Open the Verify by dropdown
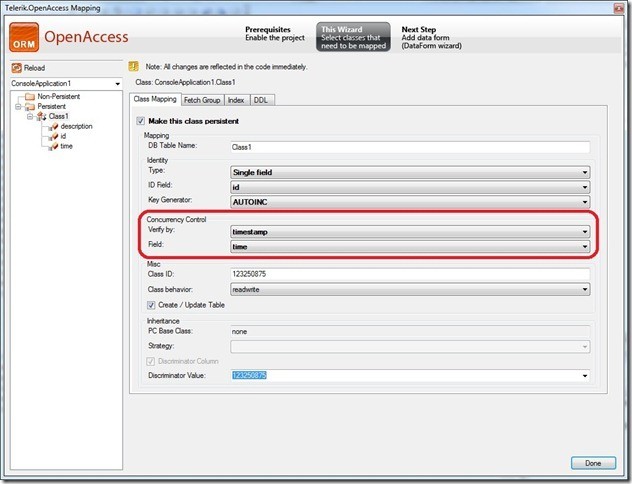 click(x=410, y=232)
